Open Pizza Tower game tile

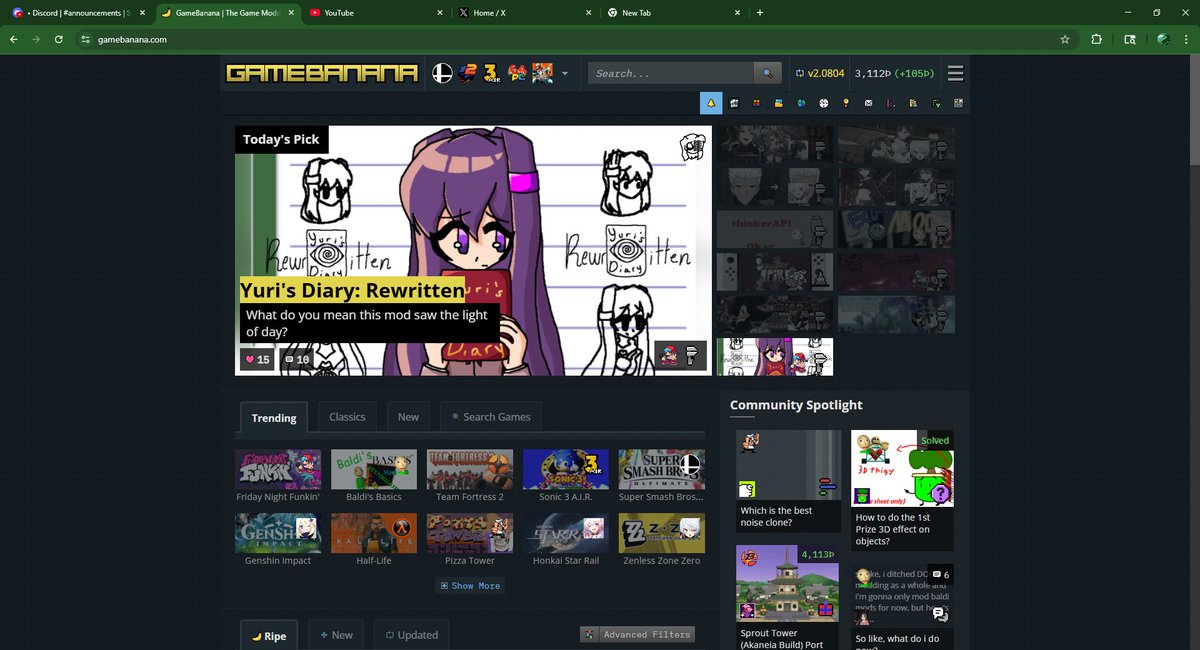pos(470,540)
